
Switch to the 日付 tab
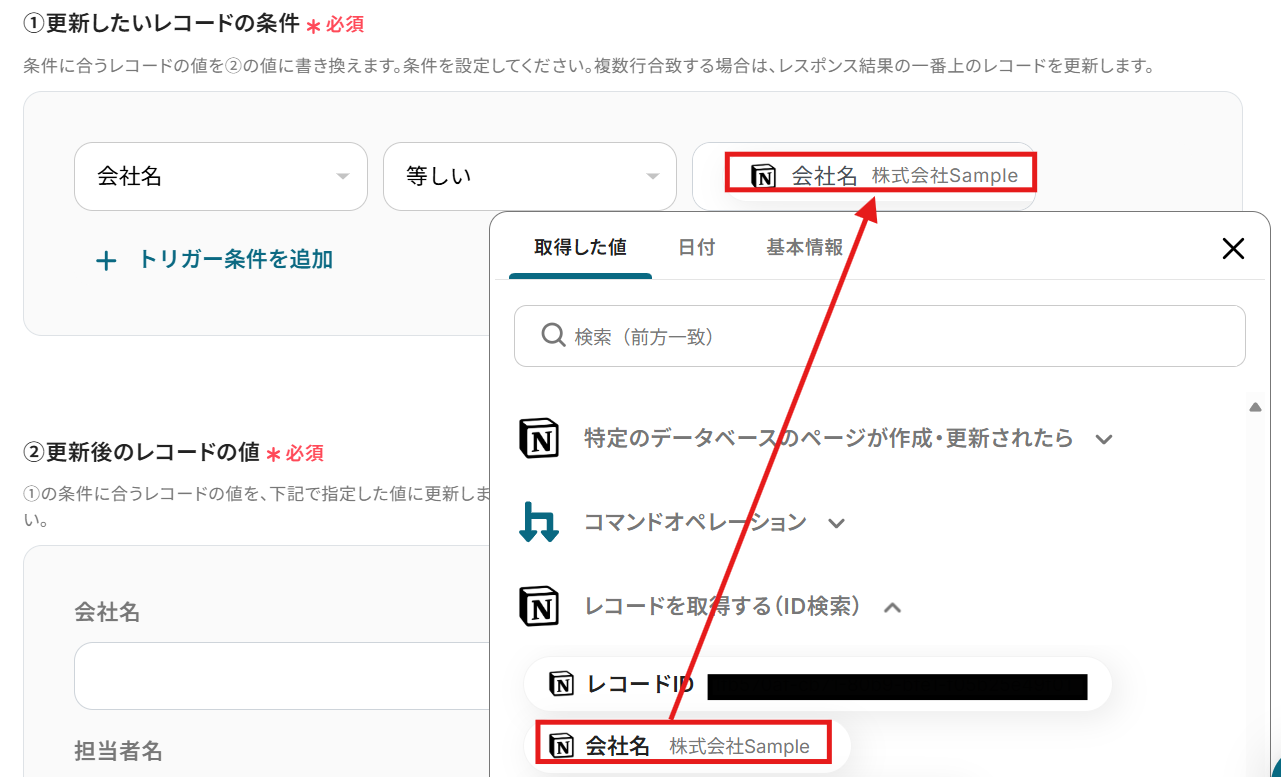click(x=696, y=247)
